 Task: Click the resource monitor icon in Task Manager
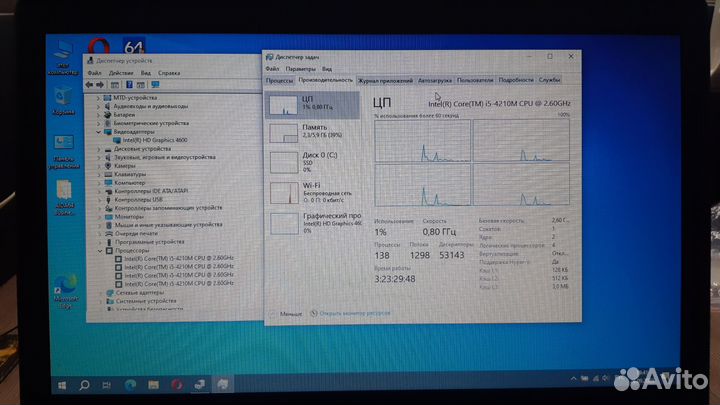point(314,313)
